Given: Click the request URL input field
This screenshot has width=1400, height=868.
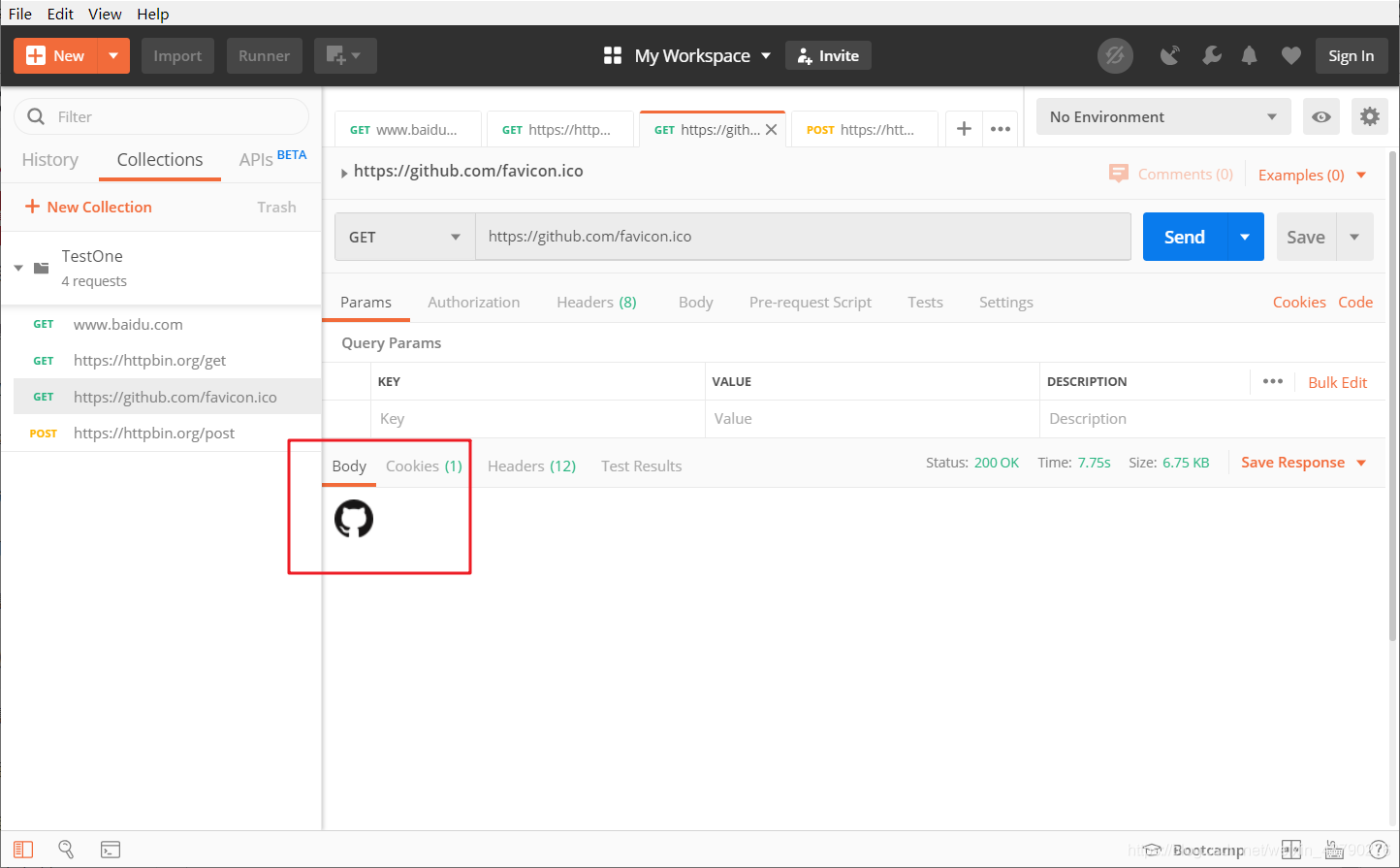Looking at the screenshot, I should tap(803, 237).
